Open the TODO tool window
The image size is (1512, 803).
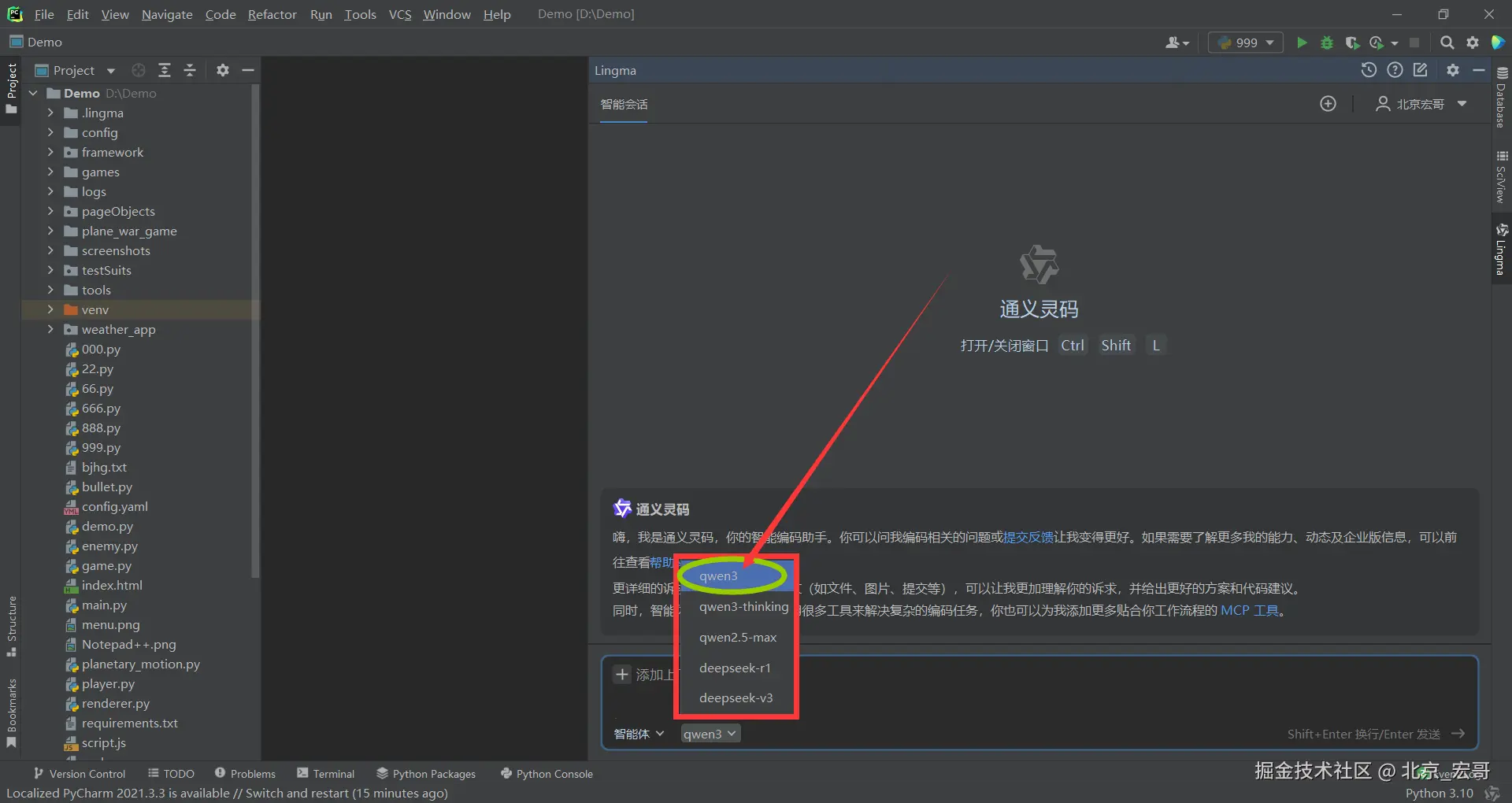pyautogui.click(x=171, y=774)
